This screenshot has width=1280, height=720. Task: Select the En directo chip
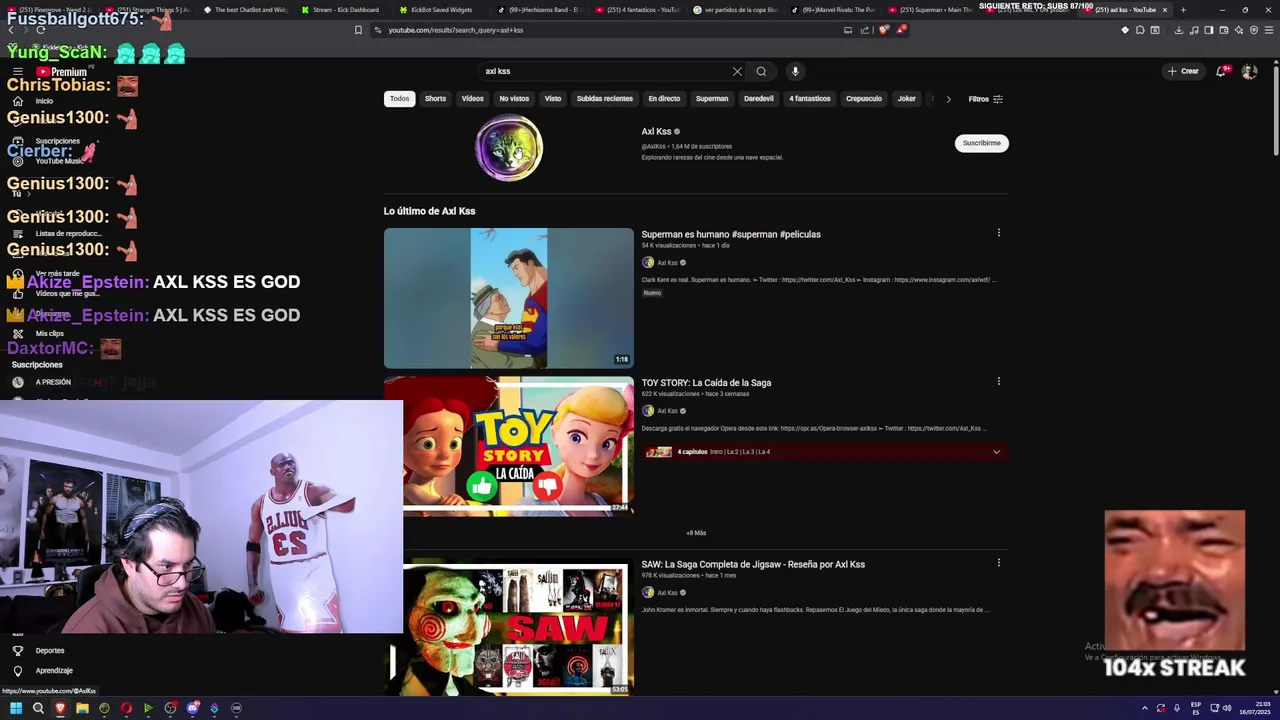pyautogui.click(x=664, y=99)
